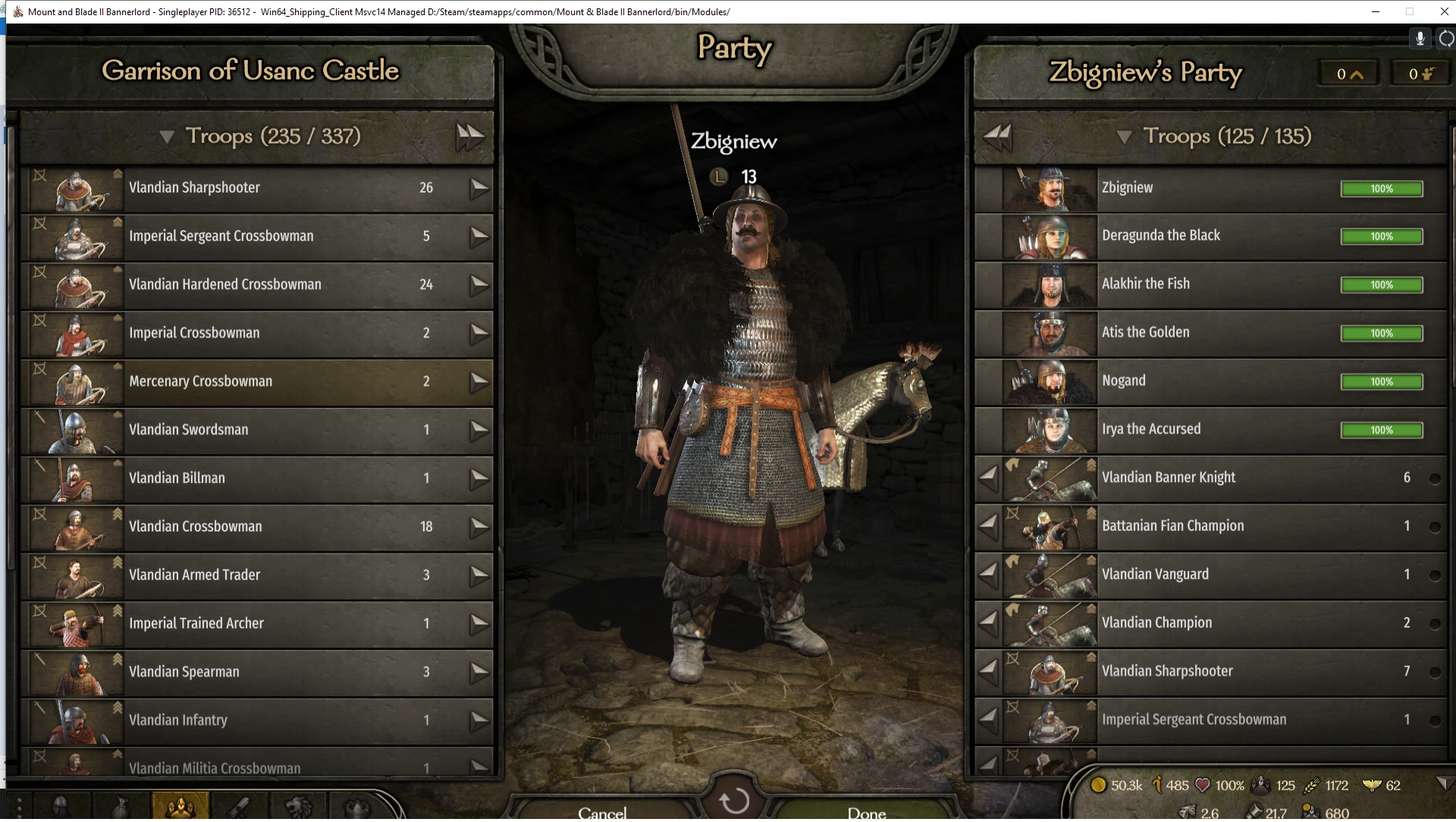The height and width of the screenshot is (822, 1456).
Task: Toggle lock dot on party Vlandian Sharpshooter
Action: pyautogui.click(x=1435, y=673)
